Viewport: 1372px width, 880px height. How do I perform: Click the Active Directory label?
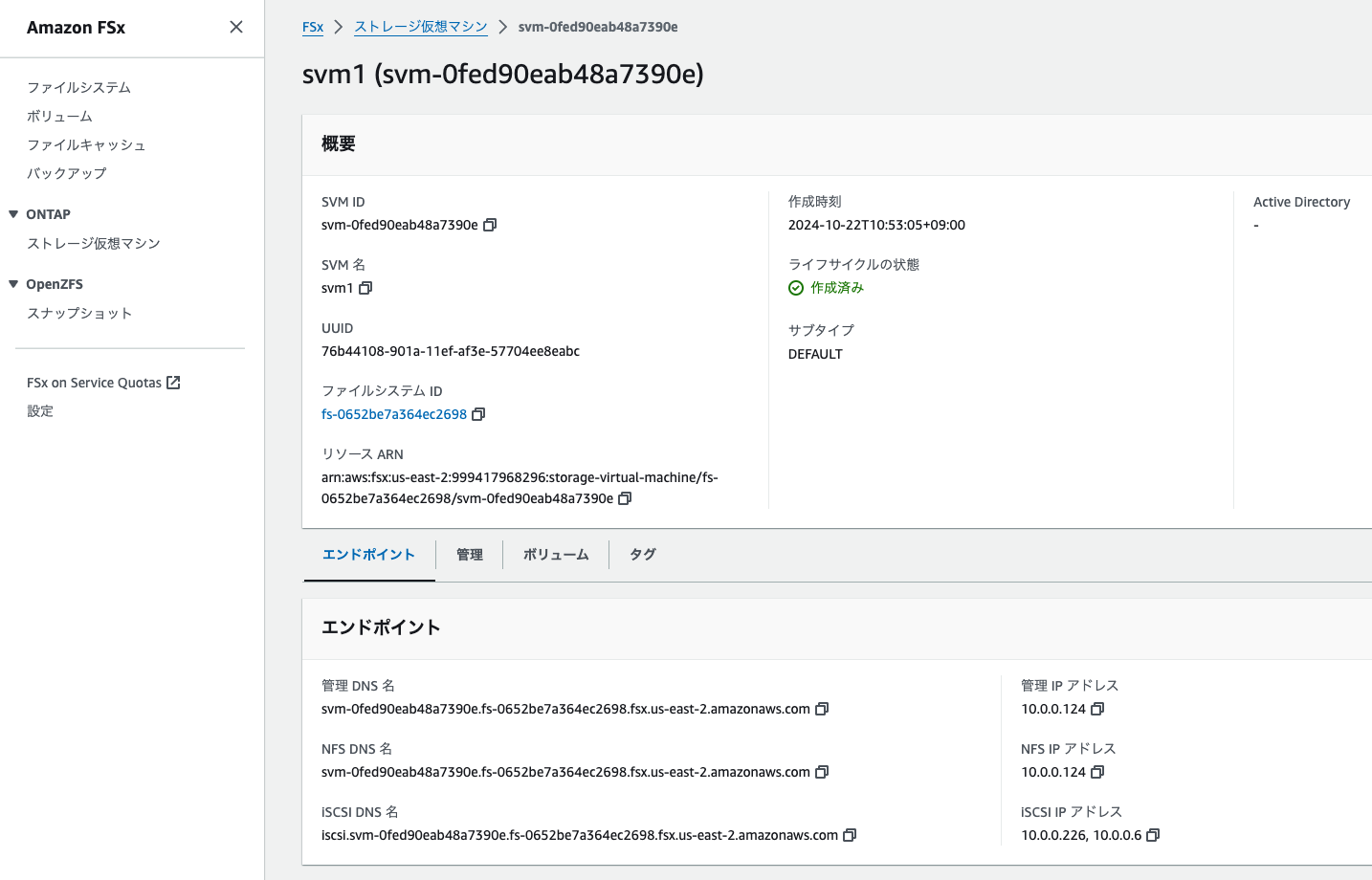coord(1301,202)
